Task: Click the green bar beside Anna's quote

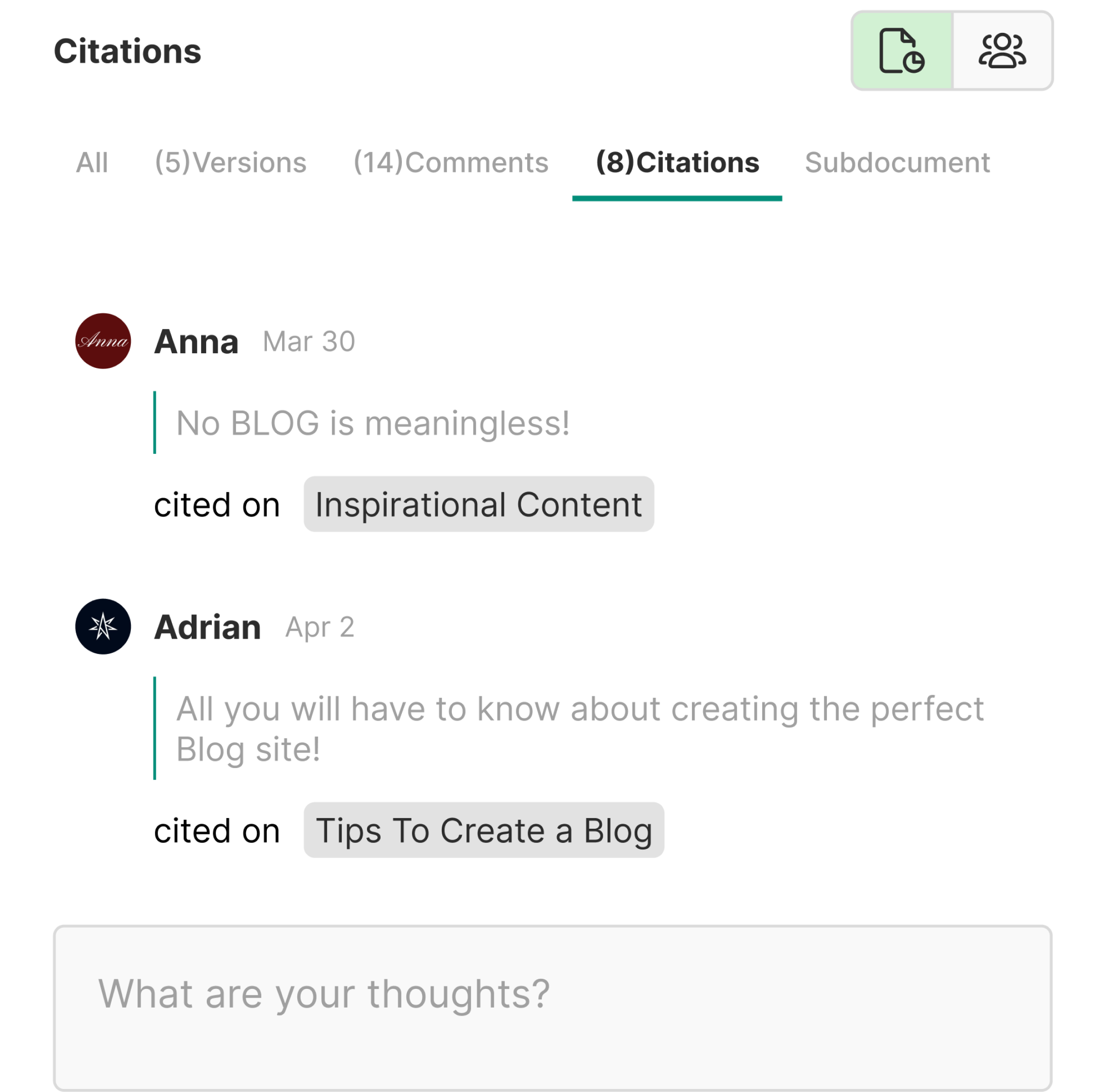Action: coord(155,423)
